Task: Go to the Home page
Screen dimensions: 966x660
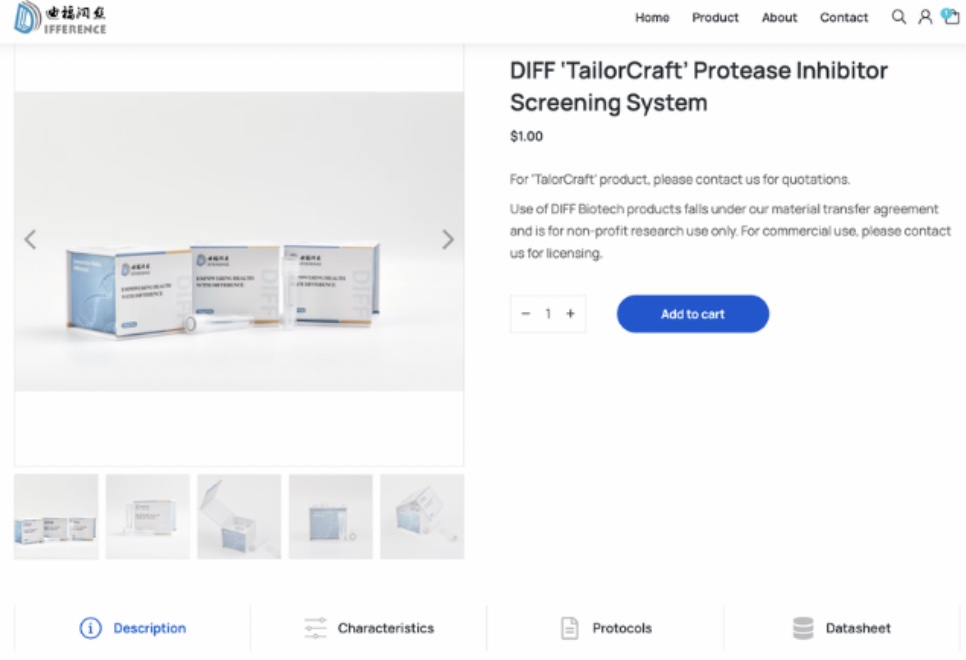Action: tap(652, 17)
